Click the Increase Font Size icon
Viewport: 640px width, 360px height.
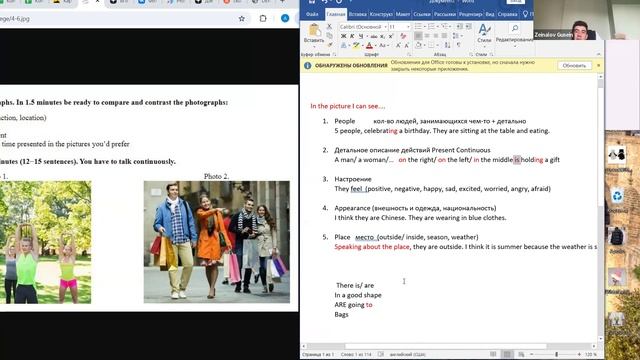coord(398,45)
